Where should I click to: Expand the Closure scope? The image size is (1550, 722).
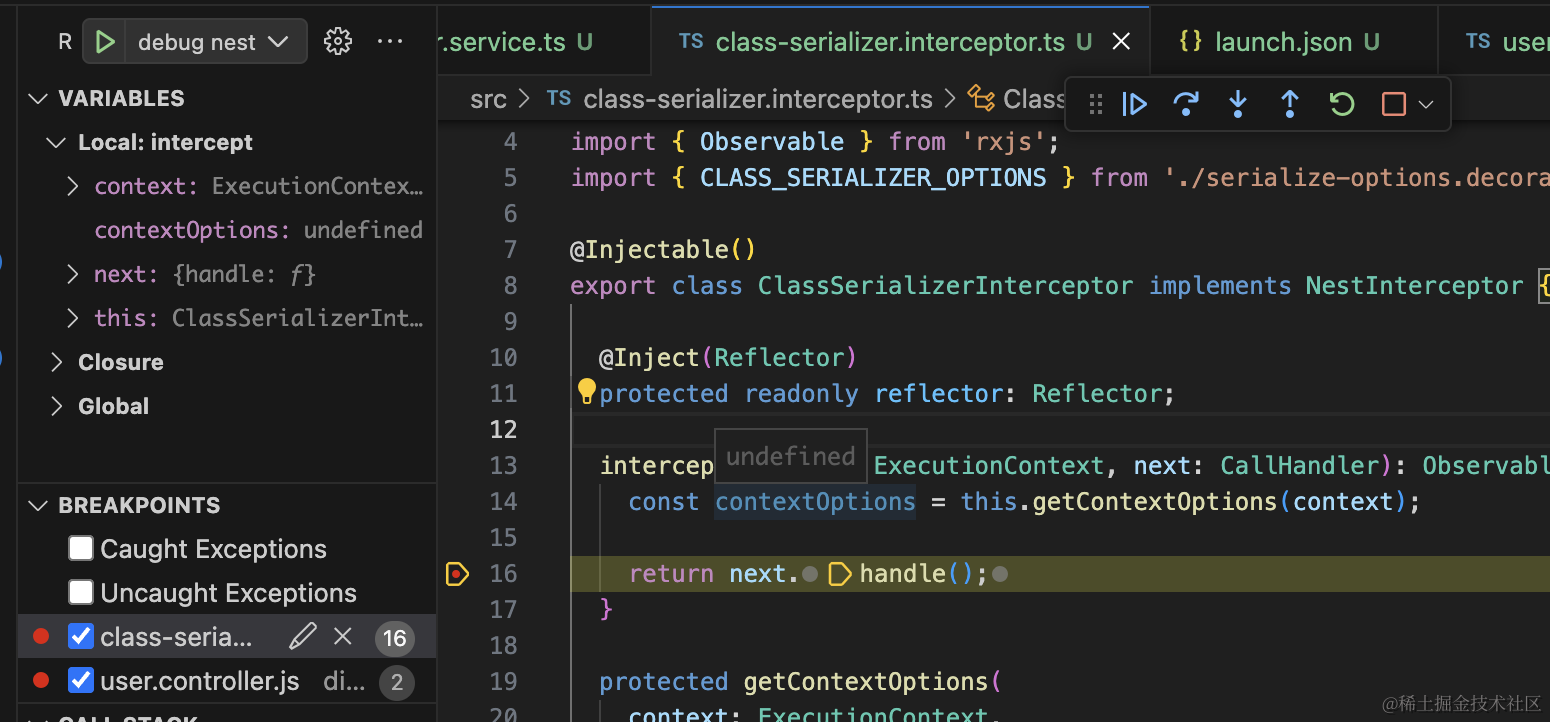(x=57, y=362)
